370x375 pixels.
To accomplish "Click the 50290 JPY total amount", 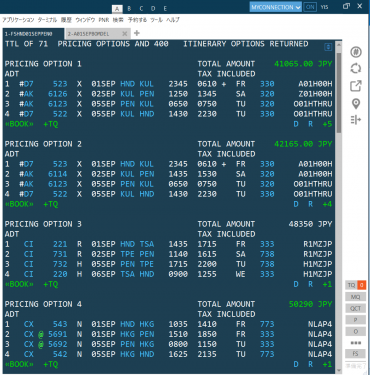I will coord(311,304).
